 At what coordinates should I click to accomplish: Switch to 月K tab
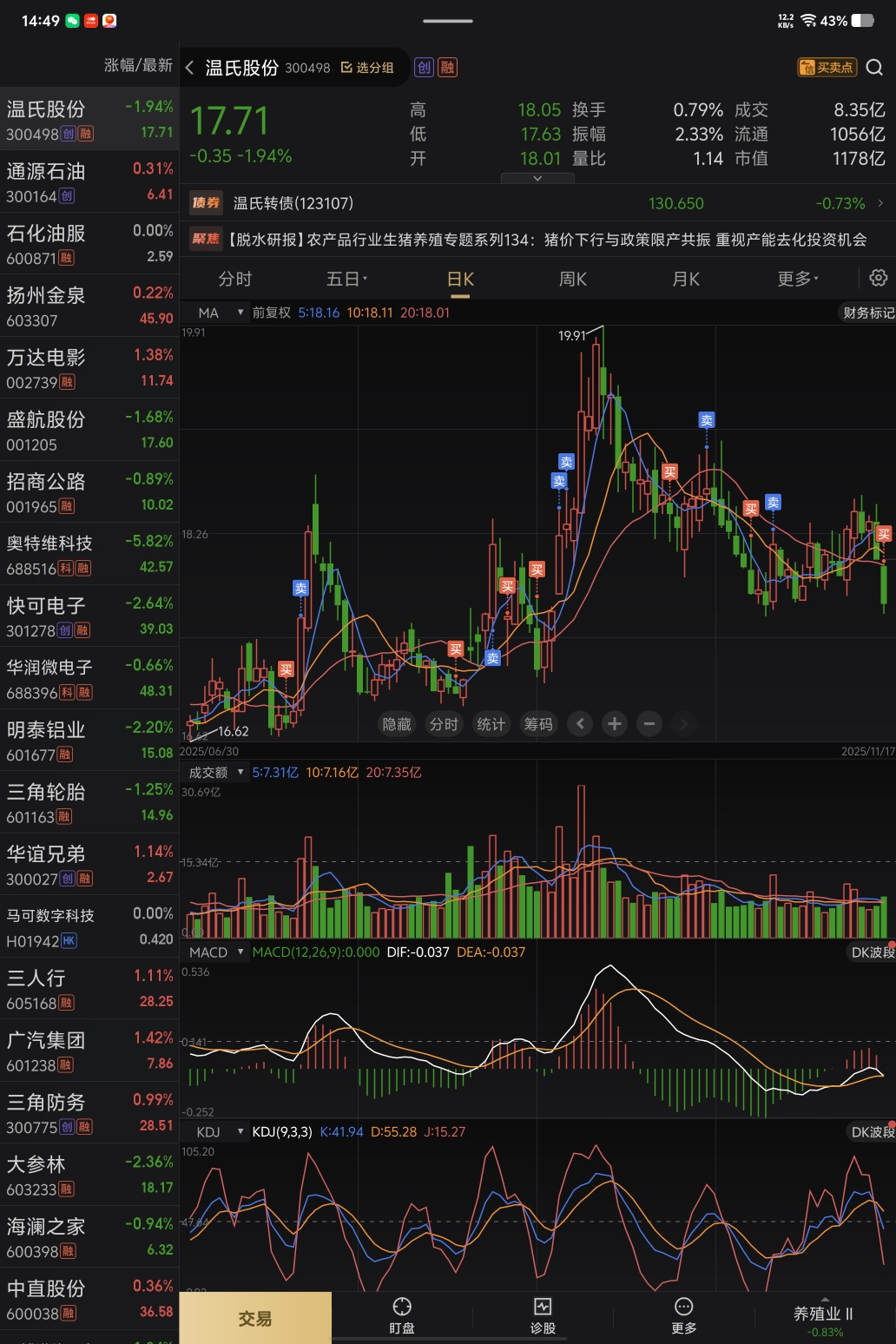[x=686, y=279]
